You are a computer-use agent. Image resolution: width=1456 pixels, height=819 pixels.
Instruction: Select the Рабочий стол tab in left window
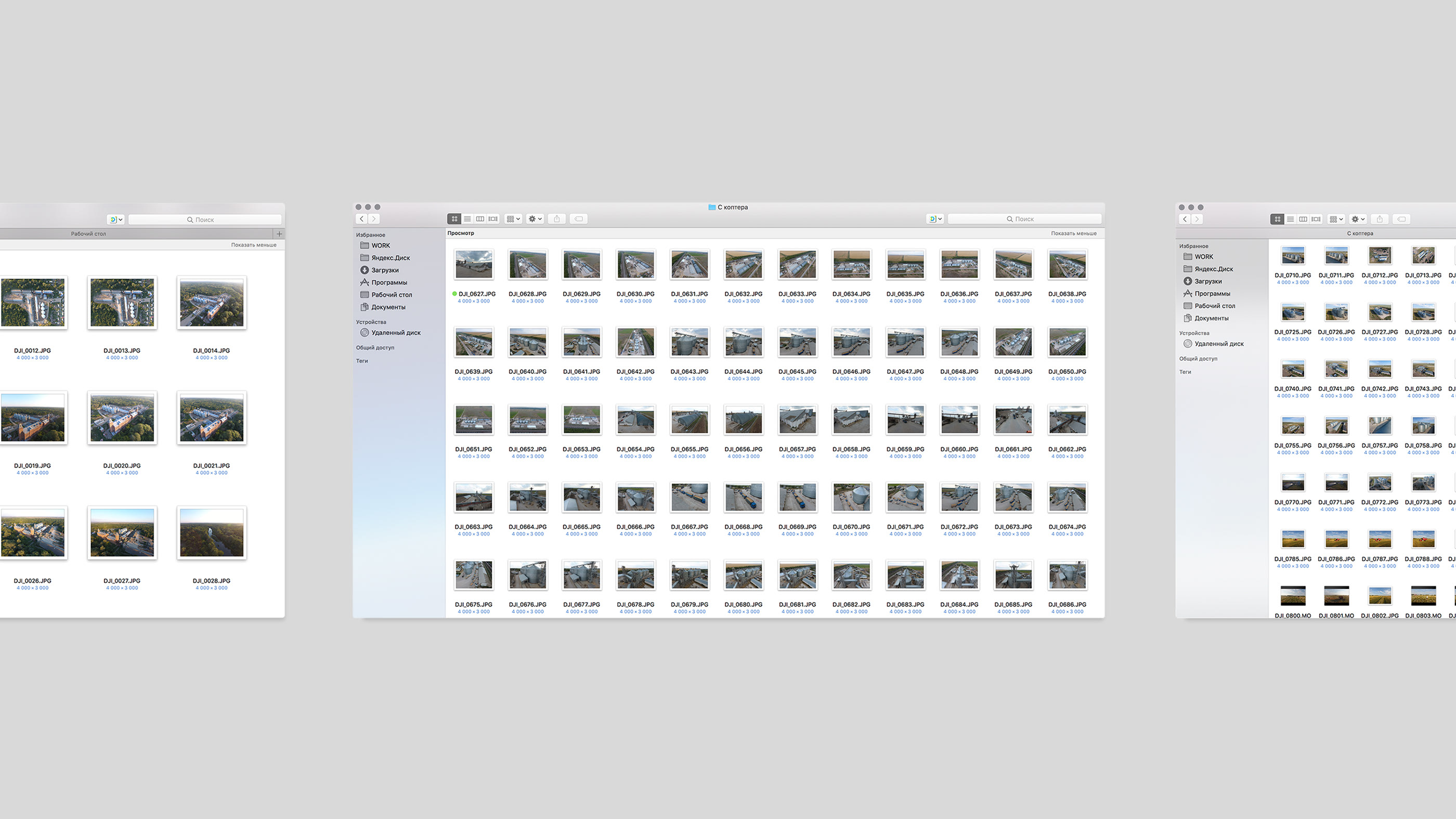tap(89, 233)
